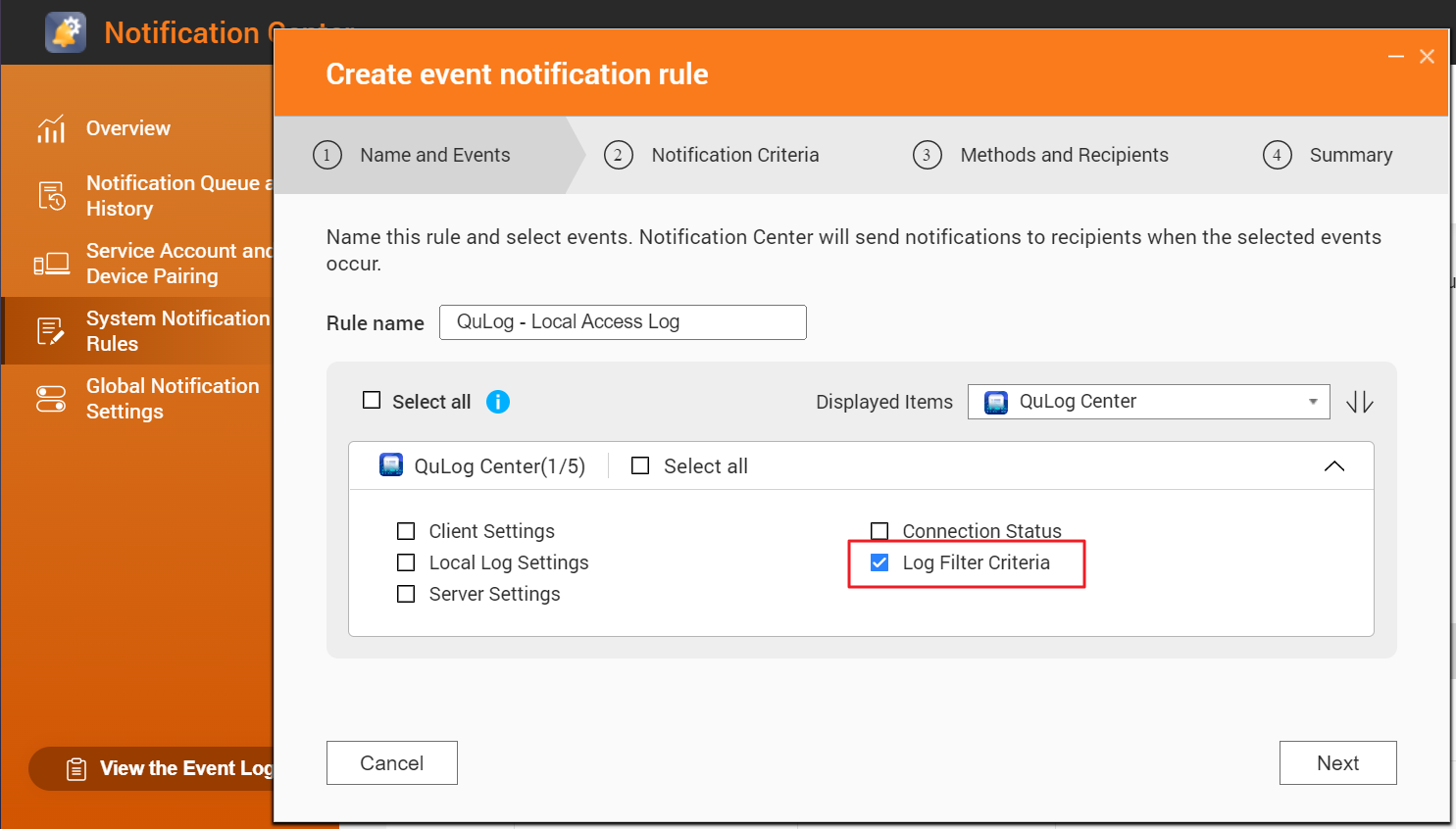Click Global Notification Settings toggle icon
1456x829 pixels.
coord(51,399)
